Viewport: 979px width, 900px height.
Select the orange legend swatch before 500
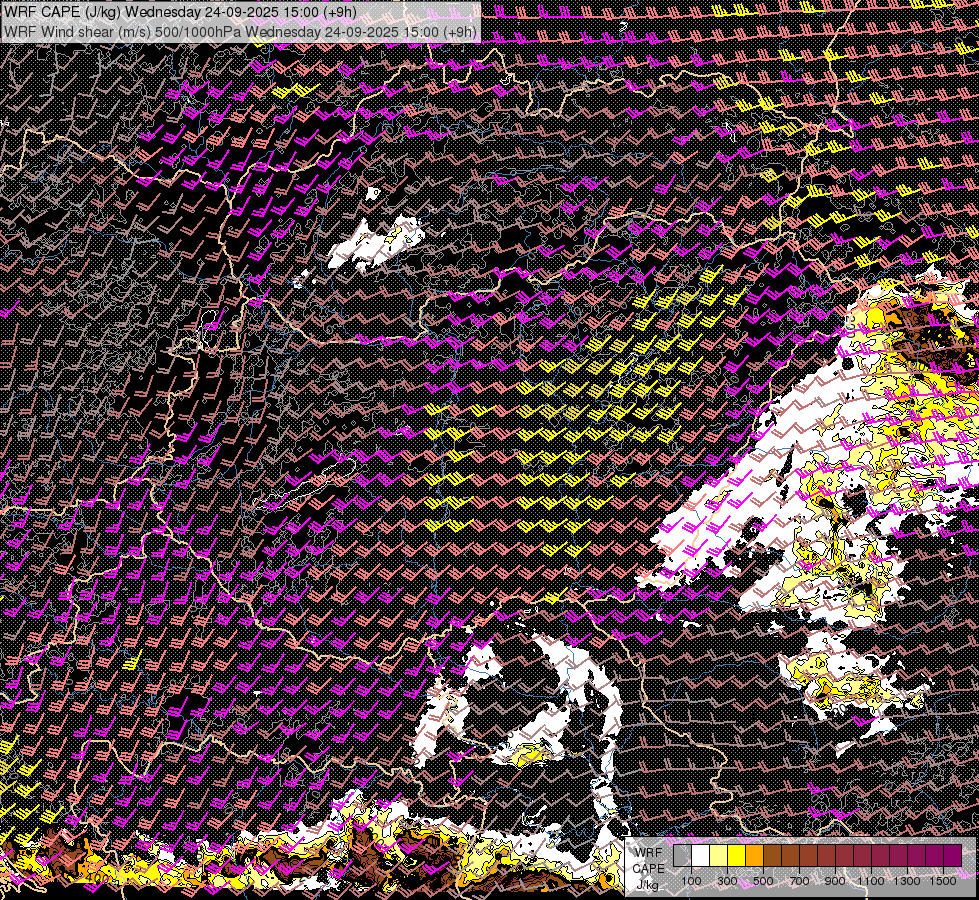(x=754, y=855)
